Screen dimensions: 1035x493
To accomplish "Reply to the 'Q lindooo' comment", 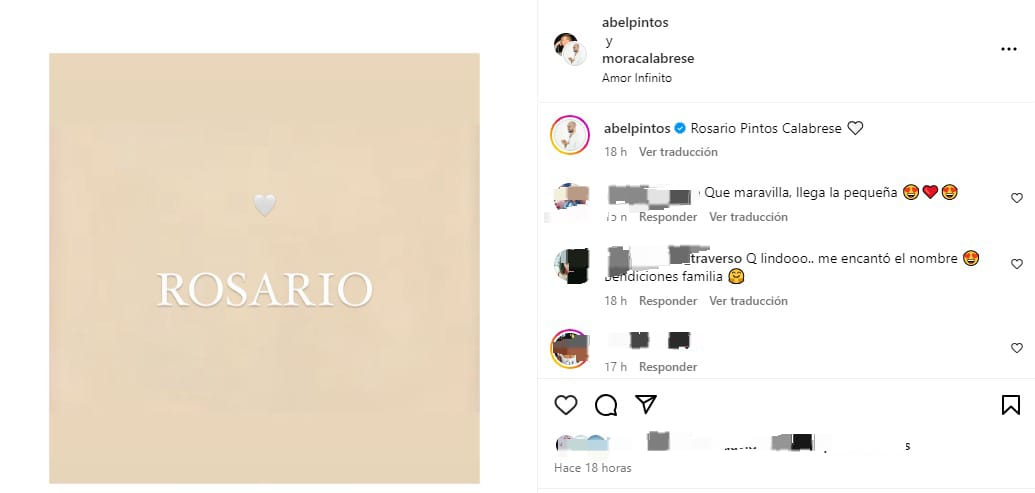I will (x=668, y=300).
